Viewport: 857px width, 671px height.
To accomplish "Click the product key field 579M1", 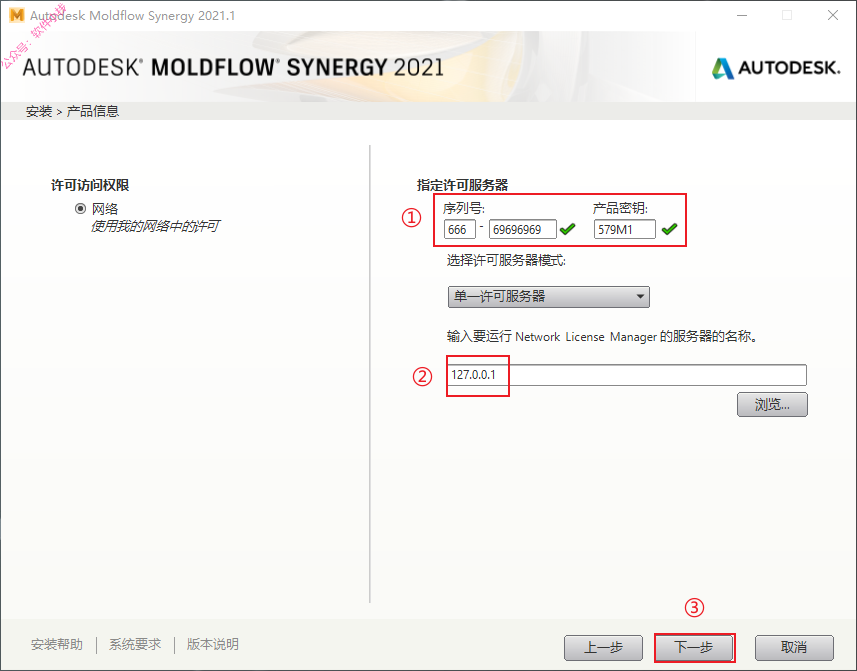I will (x=625, y=229).
